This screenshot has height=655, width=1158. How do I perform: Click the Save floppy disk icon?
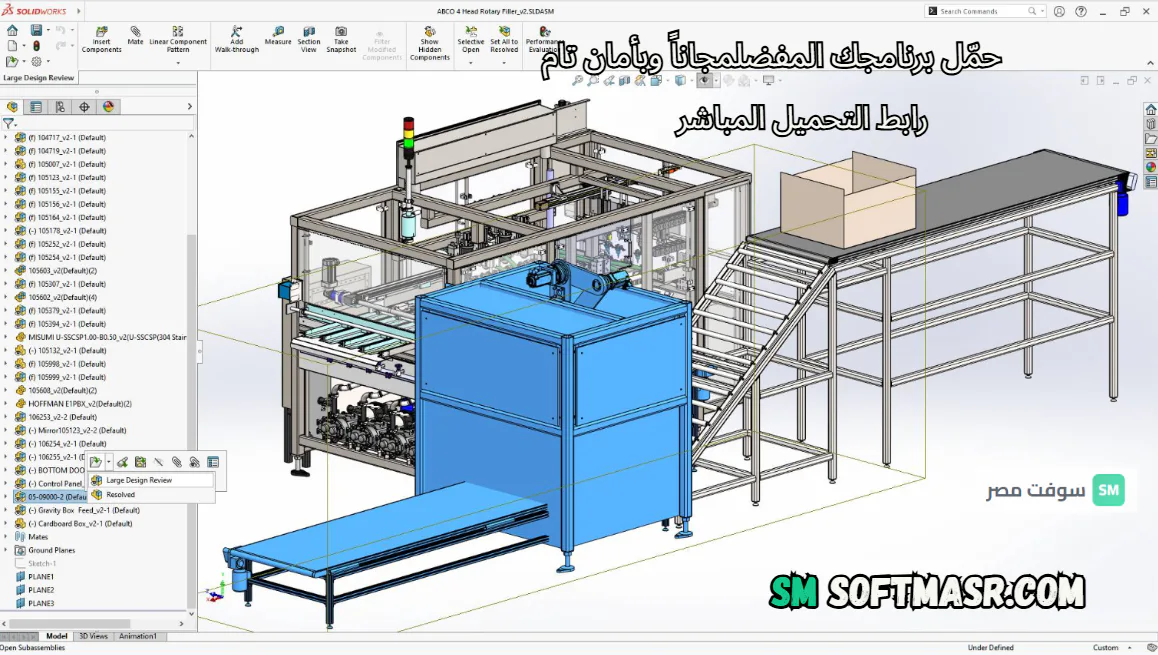[x=35, y=30]
